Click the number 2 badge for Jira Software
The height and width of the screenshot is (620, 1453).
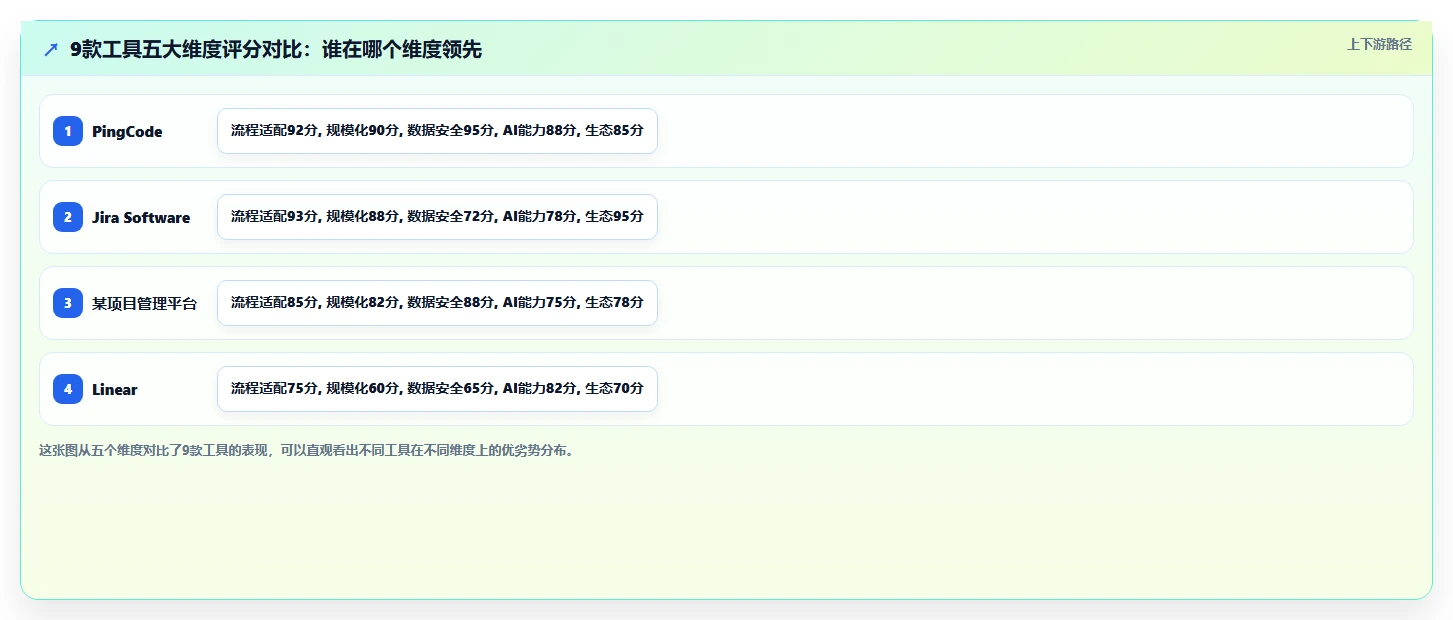[x=68, y=217]
